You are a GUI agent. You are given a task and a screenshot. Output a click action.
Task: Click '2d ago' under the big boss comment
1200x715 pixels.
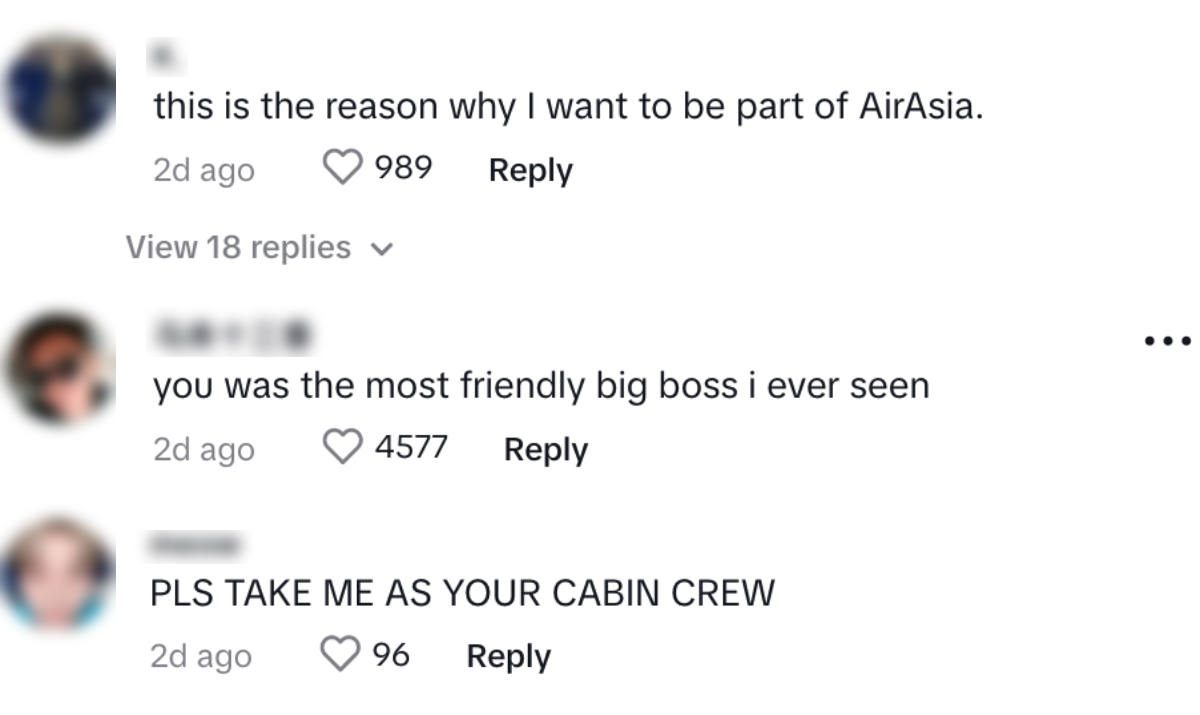coord(203,449)
